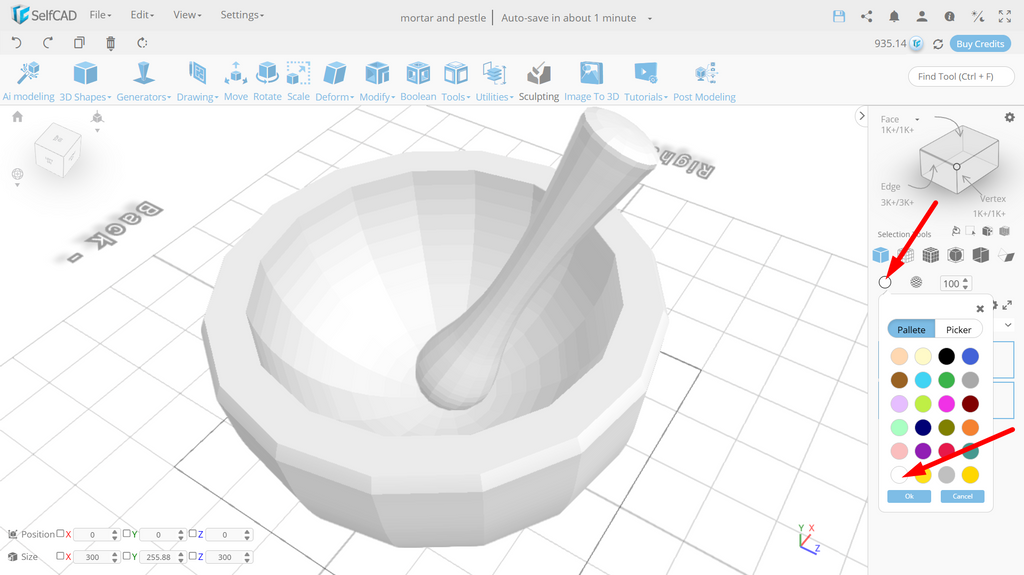Viewport: 1024px width, 575px height.
Task: Open the Modify dropdown
Action: 377,82
